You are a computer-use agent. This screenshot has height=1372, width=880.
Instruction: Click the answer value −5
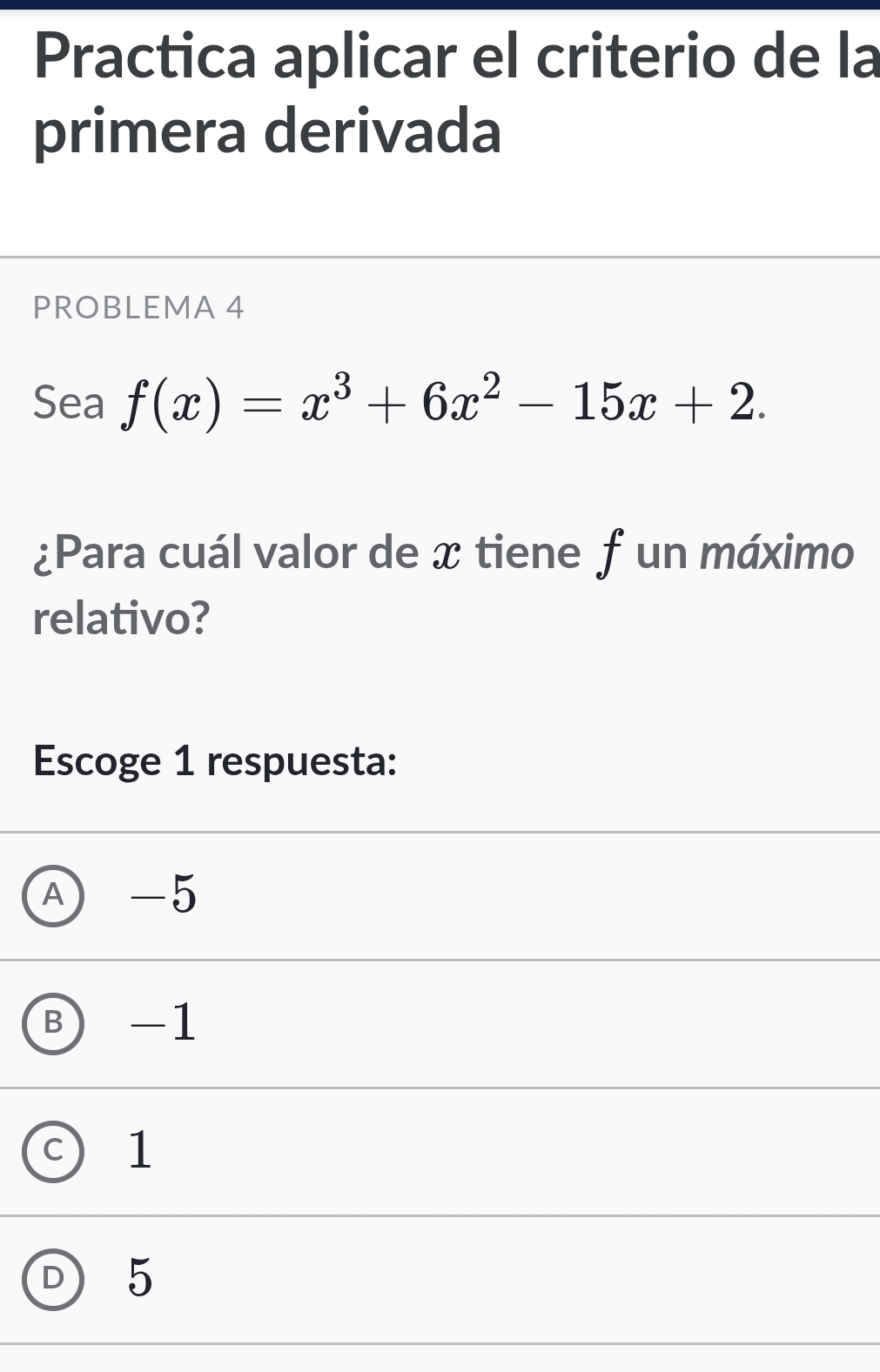pos(164,895)
